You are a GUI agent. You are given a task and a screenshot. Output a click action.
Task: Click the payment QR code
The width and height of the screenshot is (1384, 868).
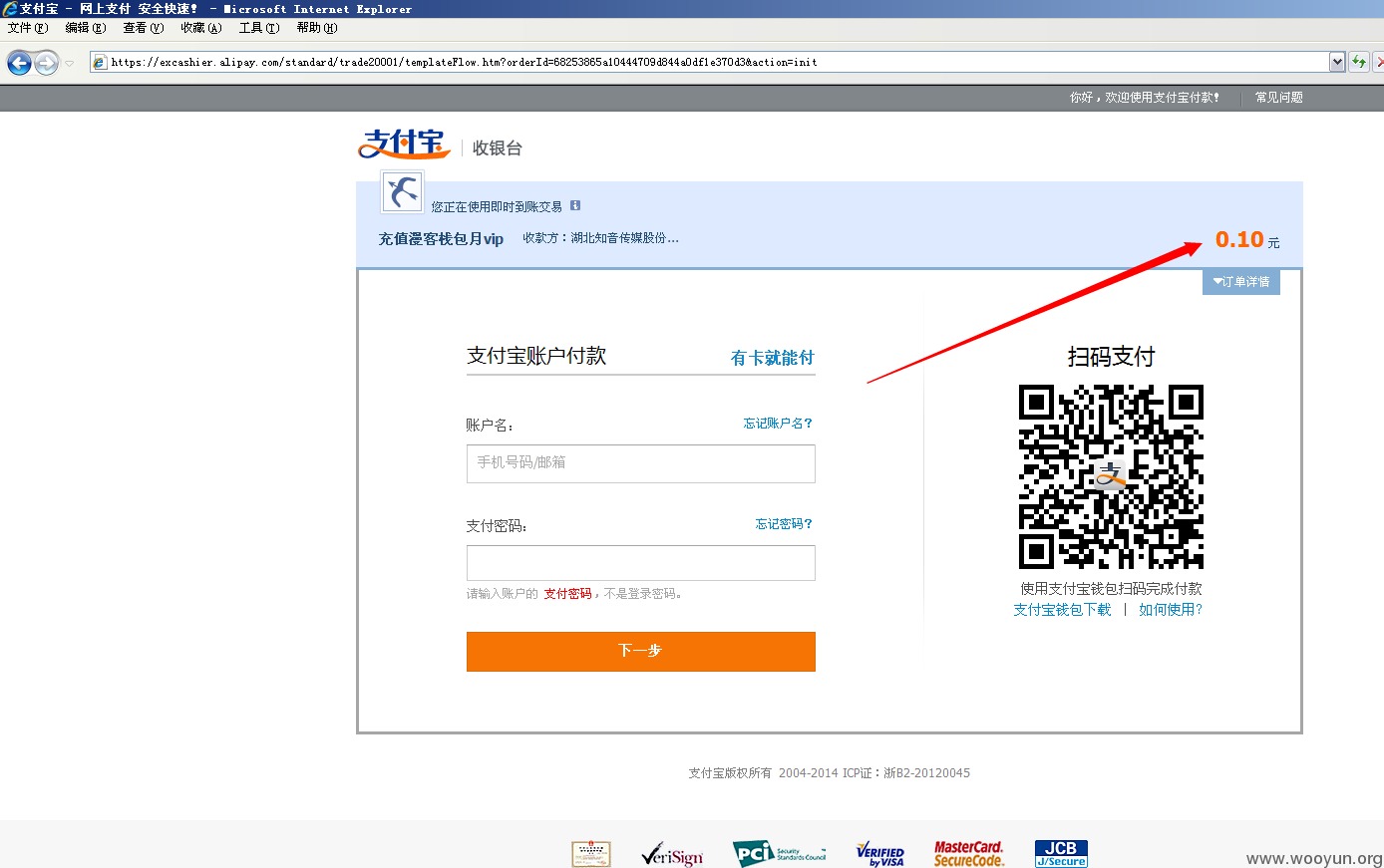tap(1111, 476)
